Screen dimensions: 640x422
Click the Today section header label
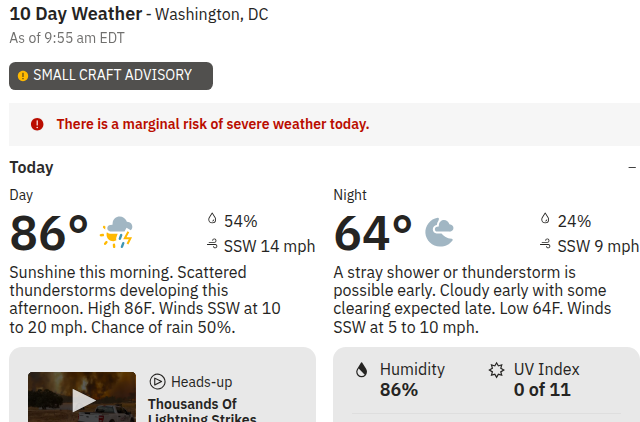coord(31,167)
